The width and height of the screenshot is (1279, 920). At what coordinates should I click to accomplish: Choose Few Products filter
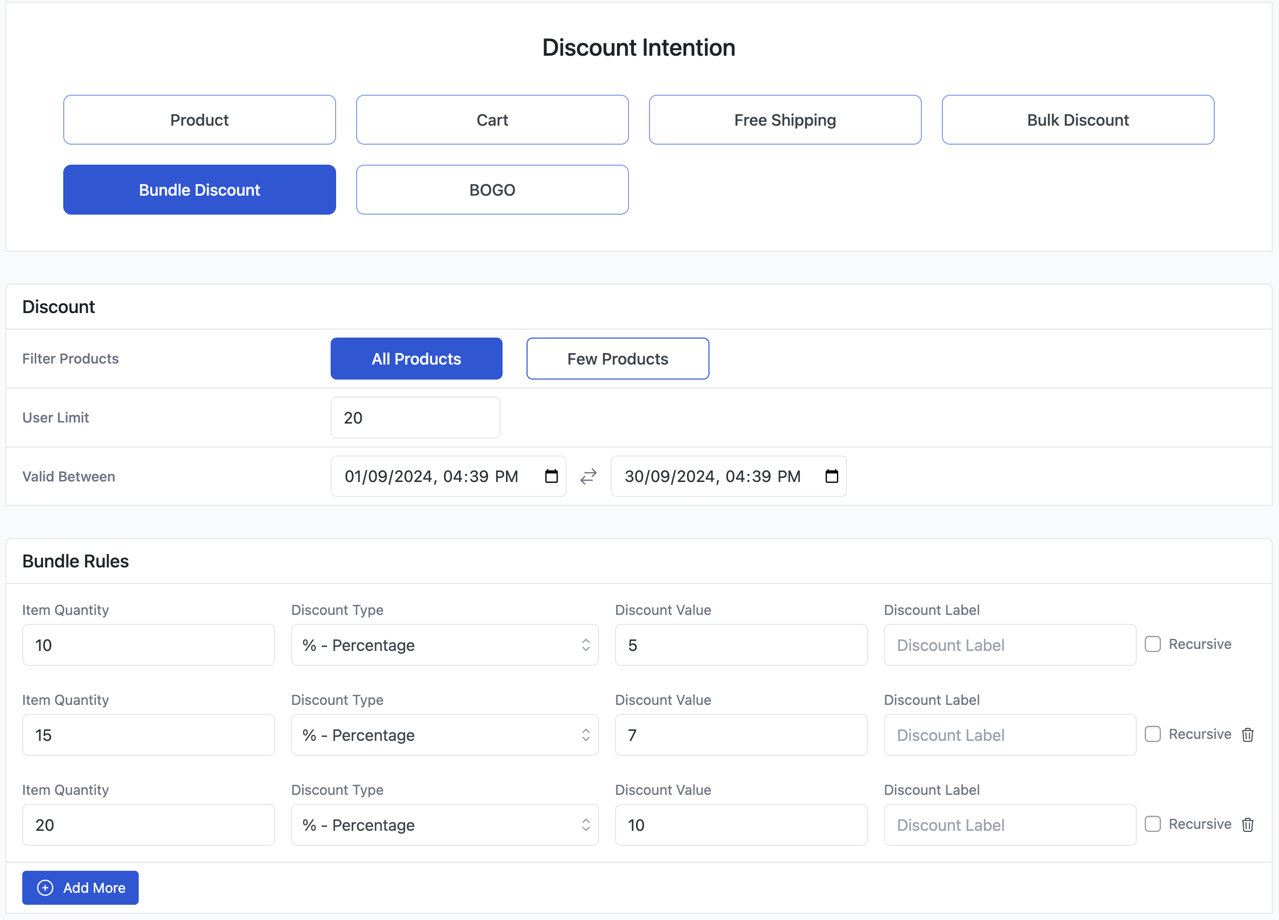point(618,359)
